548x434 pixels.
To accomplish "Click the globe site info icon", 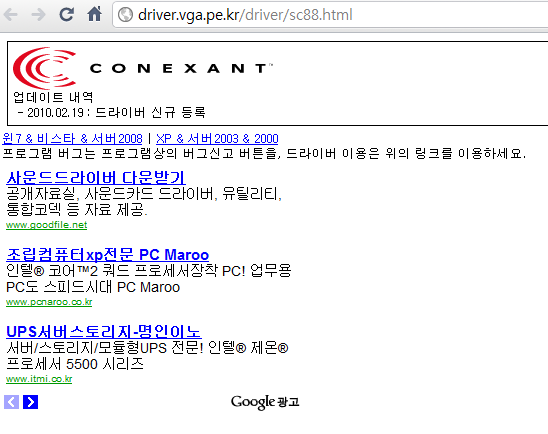I will [x=125, y=15].
